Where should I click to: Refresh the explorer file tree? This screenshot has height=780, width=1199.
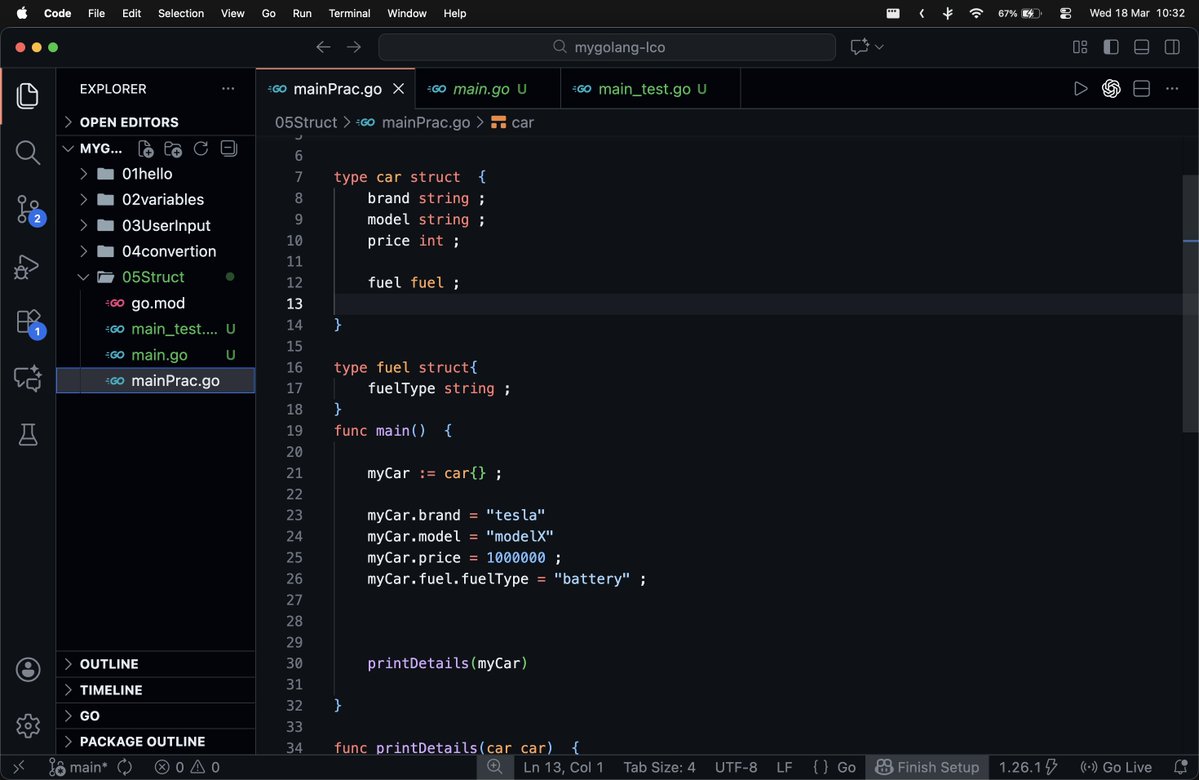coord(201,148)
